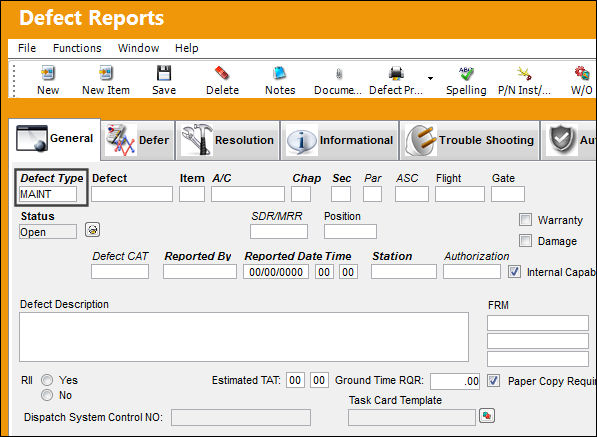Click the Position field

[350, 231]
